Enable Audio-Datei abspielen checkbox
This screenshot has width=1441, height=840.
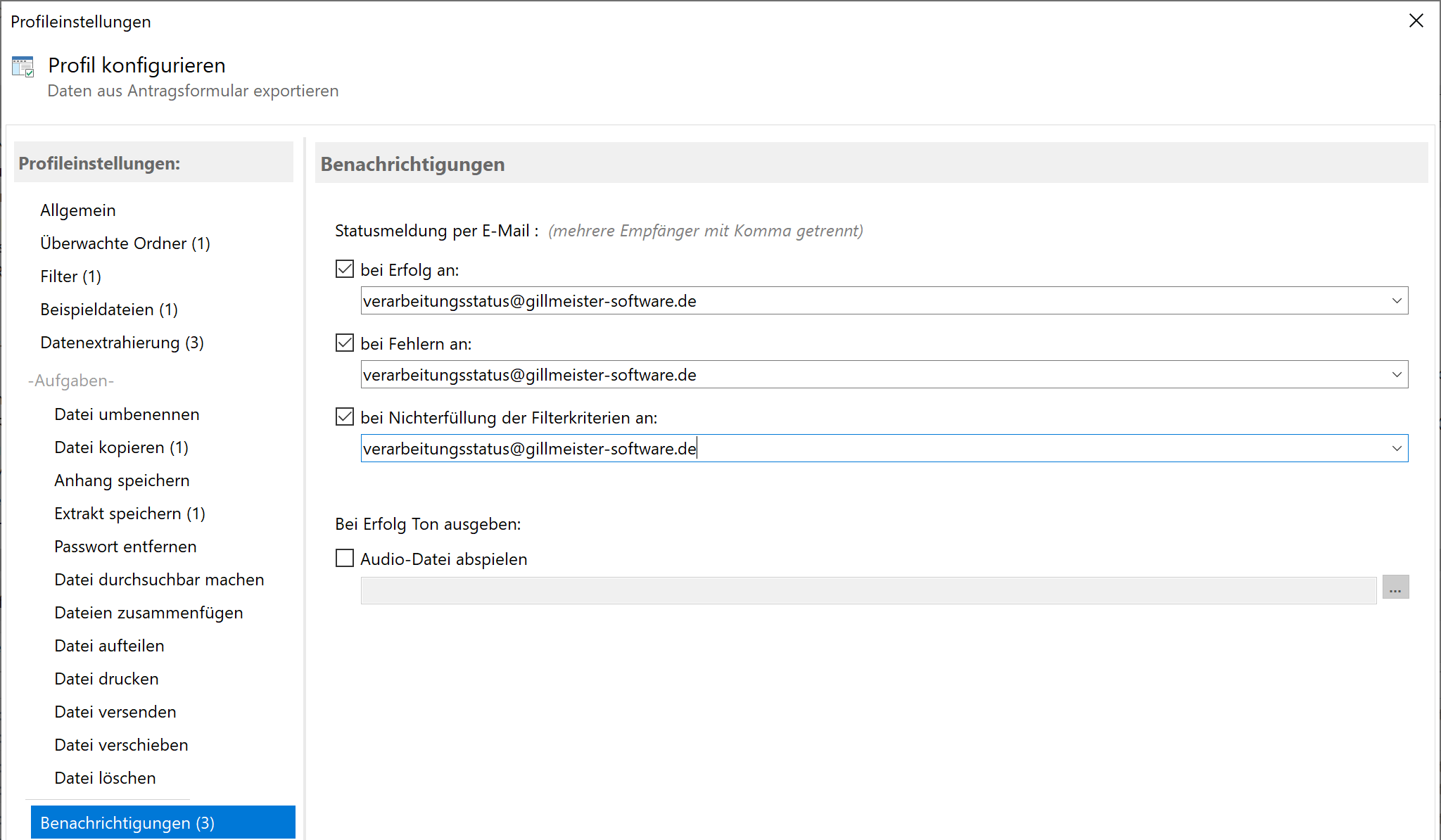pyautogui.click(x=345, y=559)
